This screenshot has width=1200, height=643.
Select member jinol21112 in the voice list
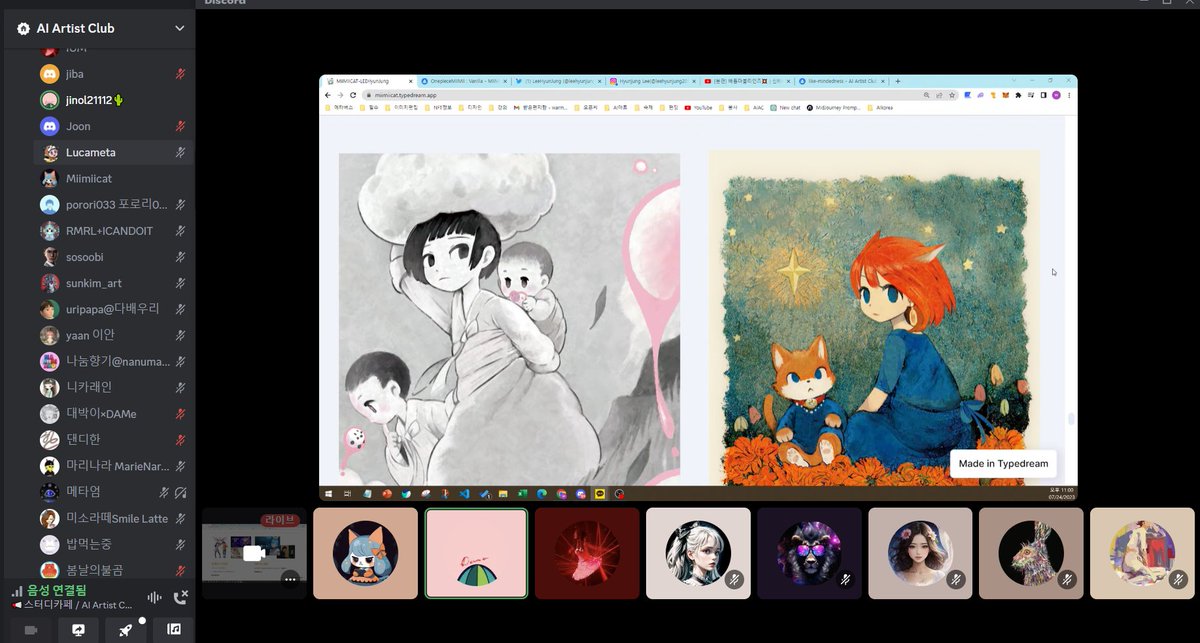(115, 100)
